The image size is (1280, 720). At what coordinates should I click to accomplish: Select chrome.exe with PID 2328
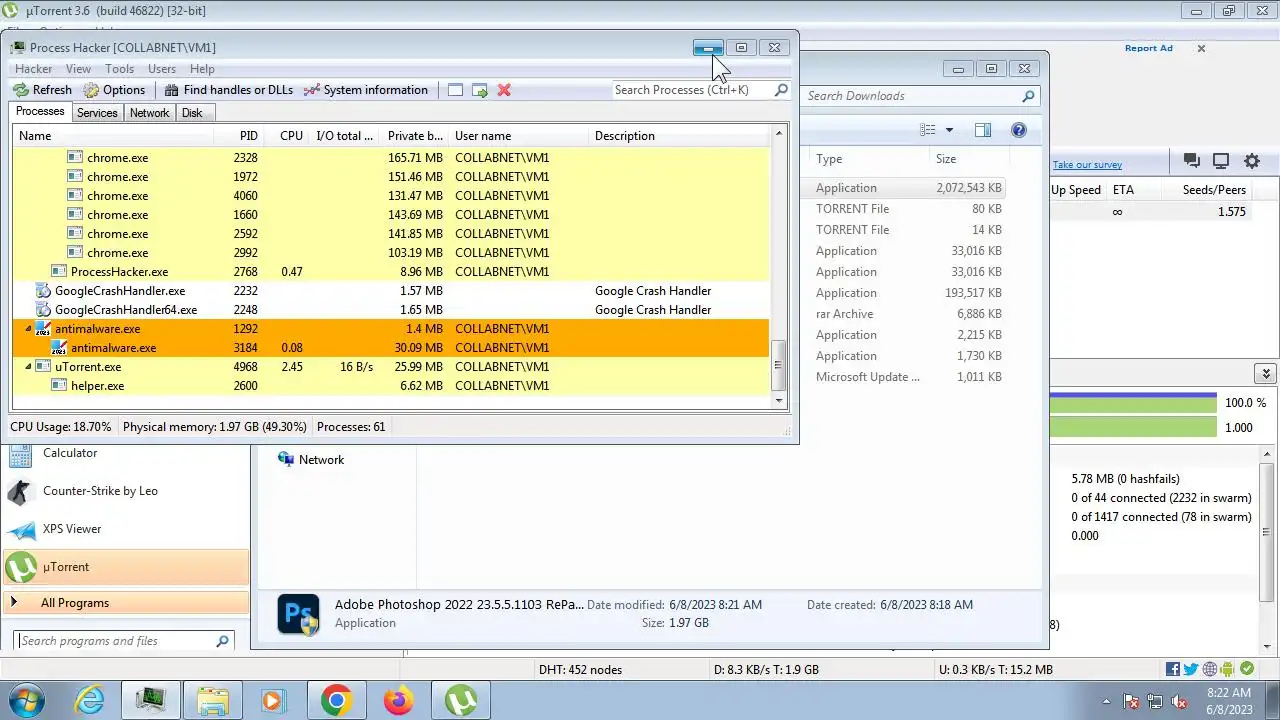pyautogui.click(x=392, y=158)
